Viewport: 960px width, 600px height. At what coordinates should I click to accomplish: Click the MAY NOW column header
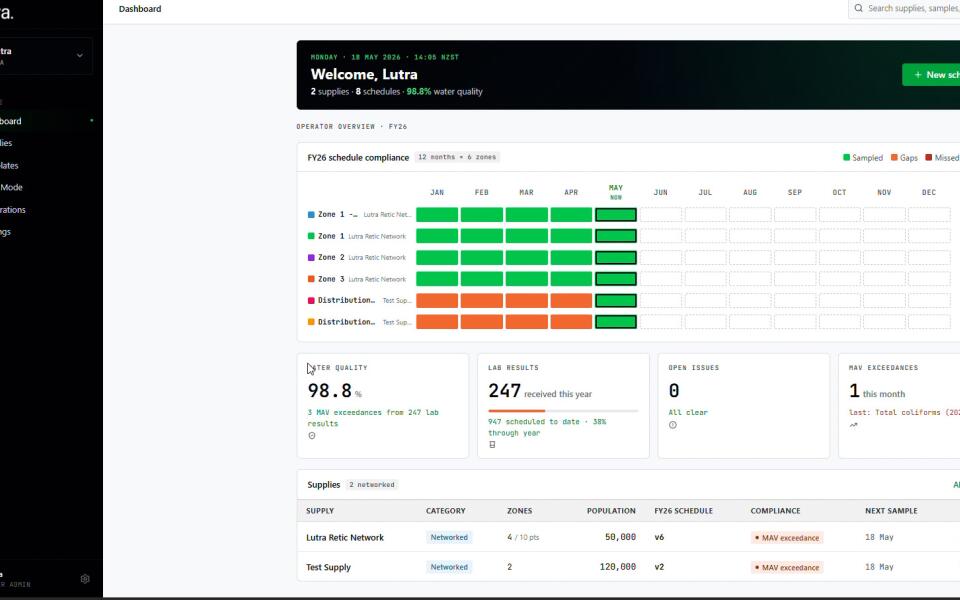(x=616, y=192)
